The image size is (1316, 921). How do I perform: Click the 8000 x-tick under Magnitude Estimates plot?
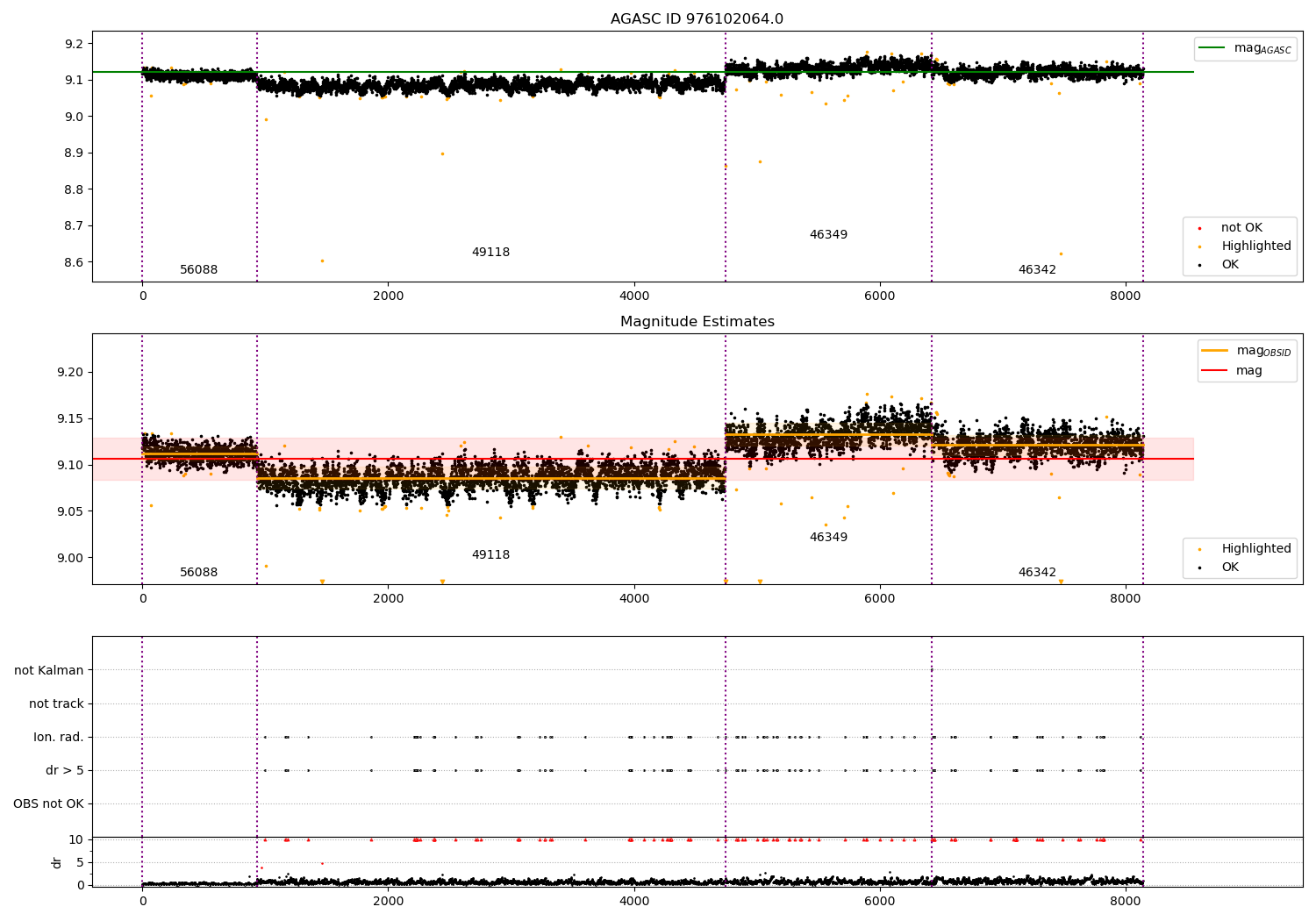1125,599
